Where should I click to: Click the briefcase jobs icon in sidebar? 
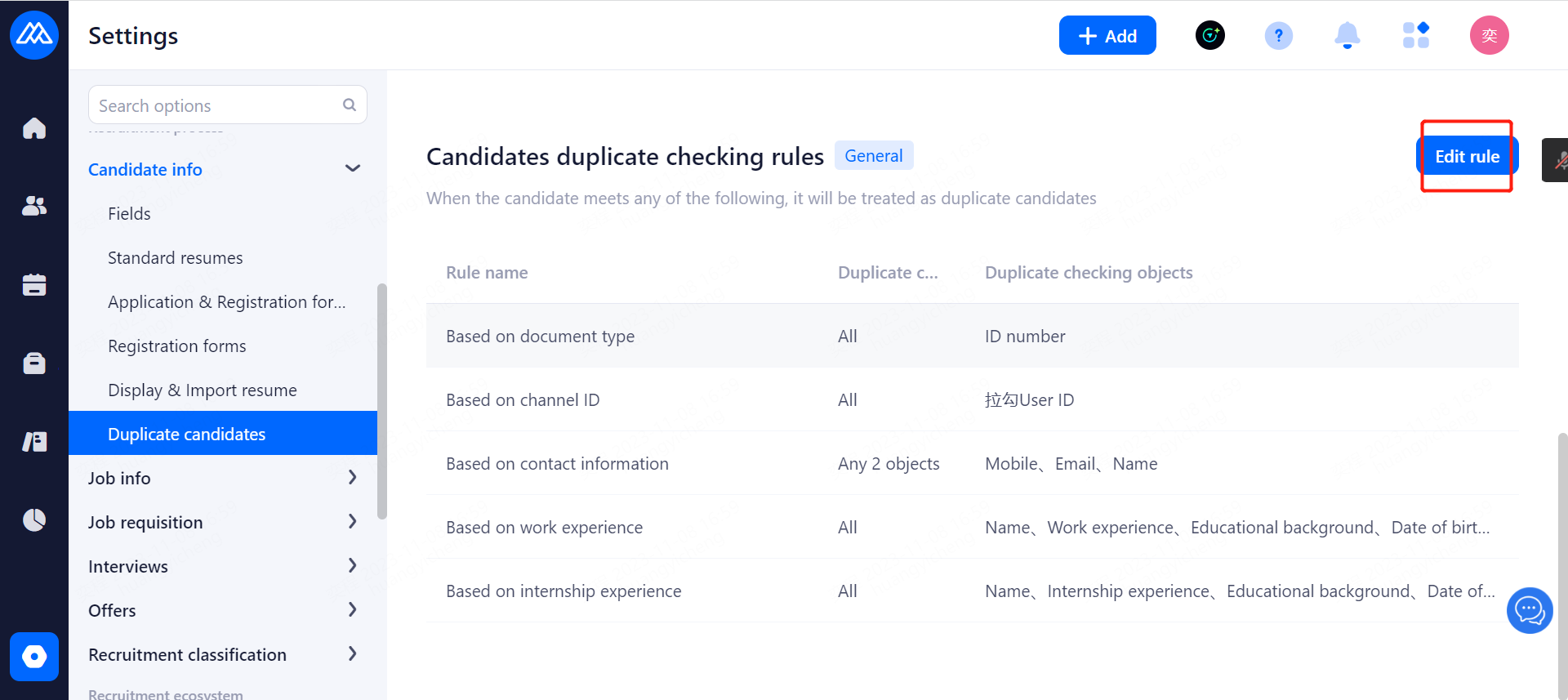[x=34, y=363]
